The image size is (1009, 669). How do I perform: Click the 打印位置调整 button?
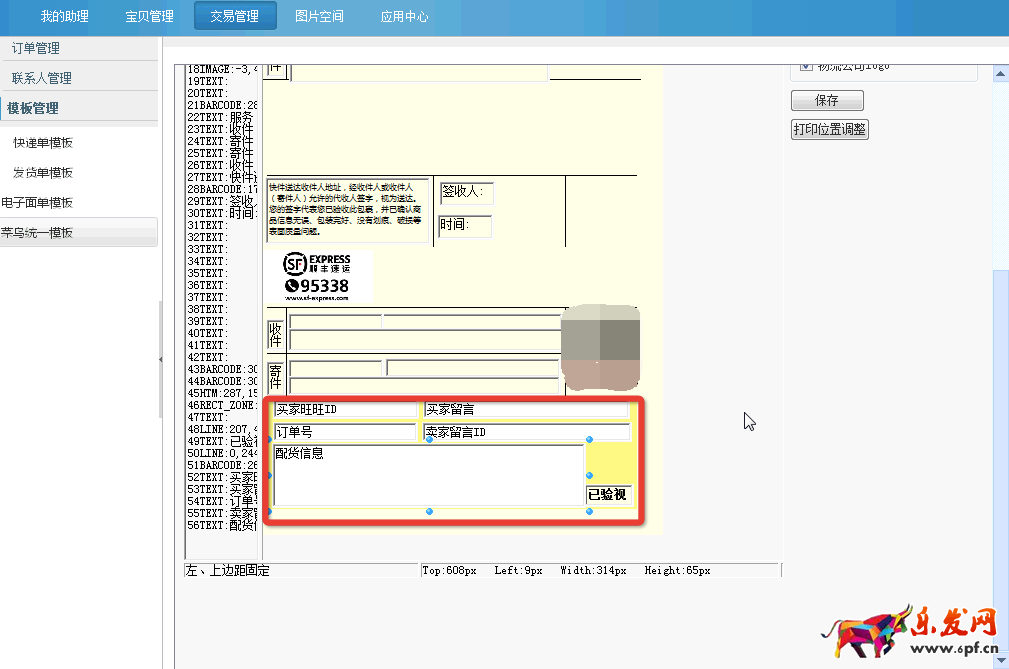829,129
